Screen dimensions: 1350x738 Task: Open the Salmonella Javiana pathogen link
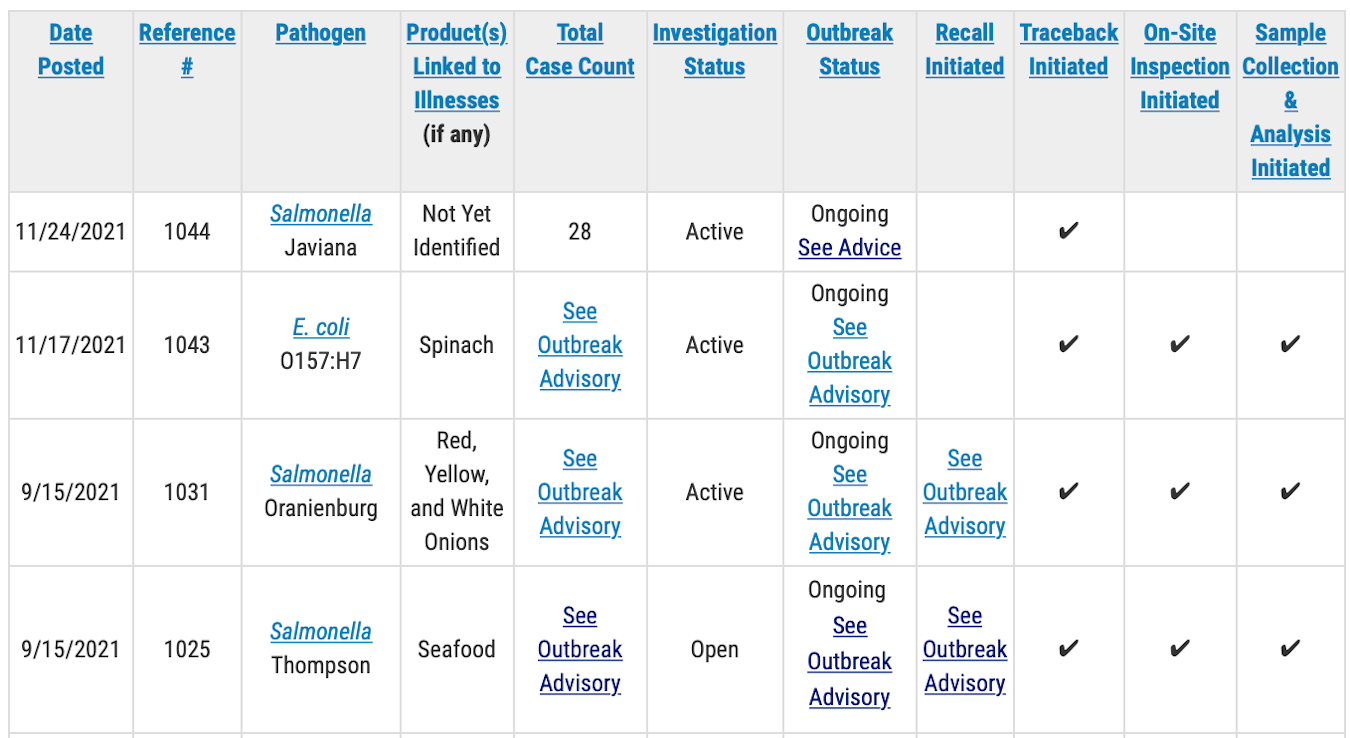320,214
